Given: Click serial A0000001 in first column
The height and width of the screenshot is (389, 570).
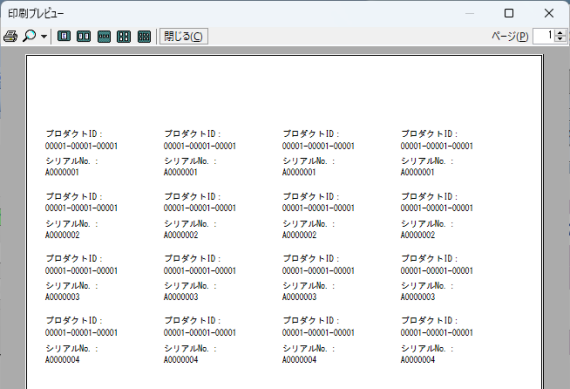Looking at the screenshot, I should pyautogui.click(x=62, y=172).
